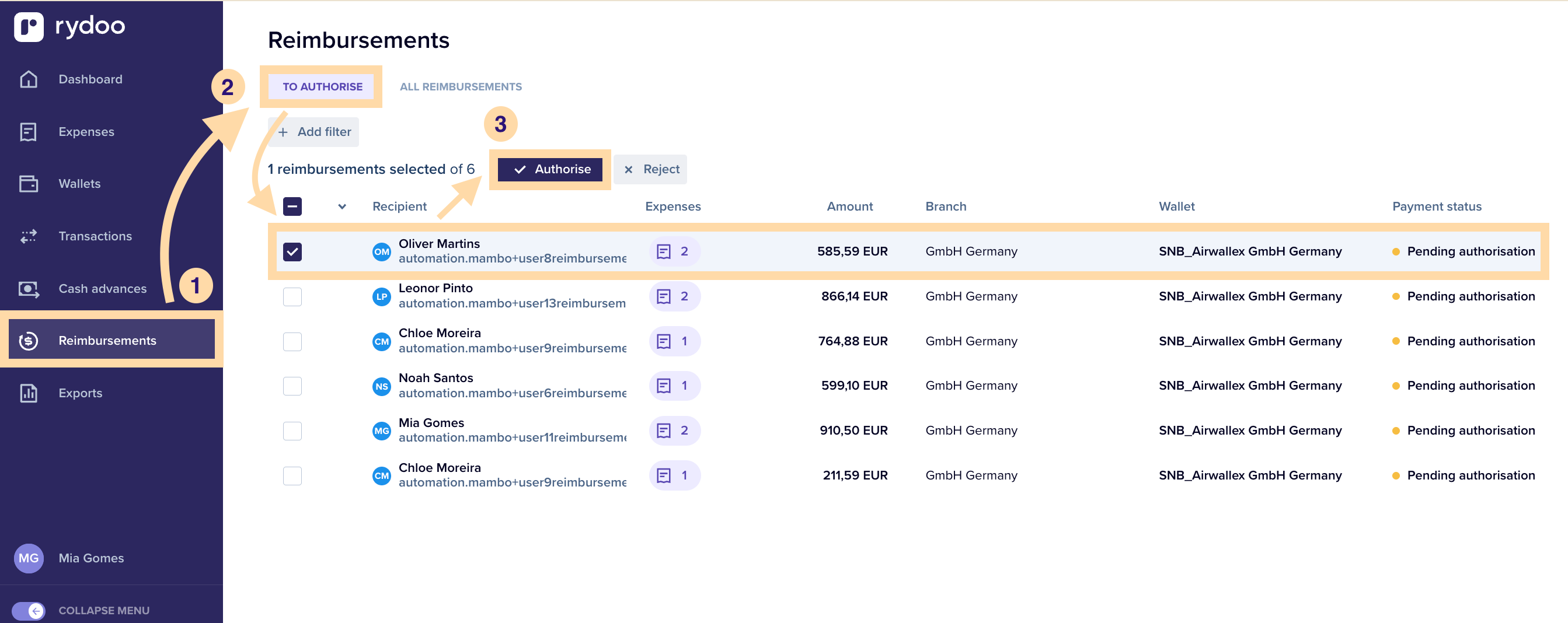Open Transactions menu item
Image resolution: width=1568 pixels, height=623 pixels.
95,236
